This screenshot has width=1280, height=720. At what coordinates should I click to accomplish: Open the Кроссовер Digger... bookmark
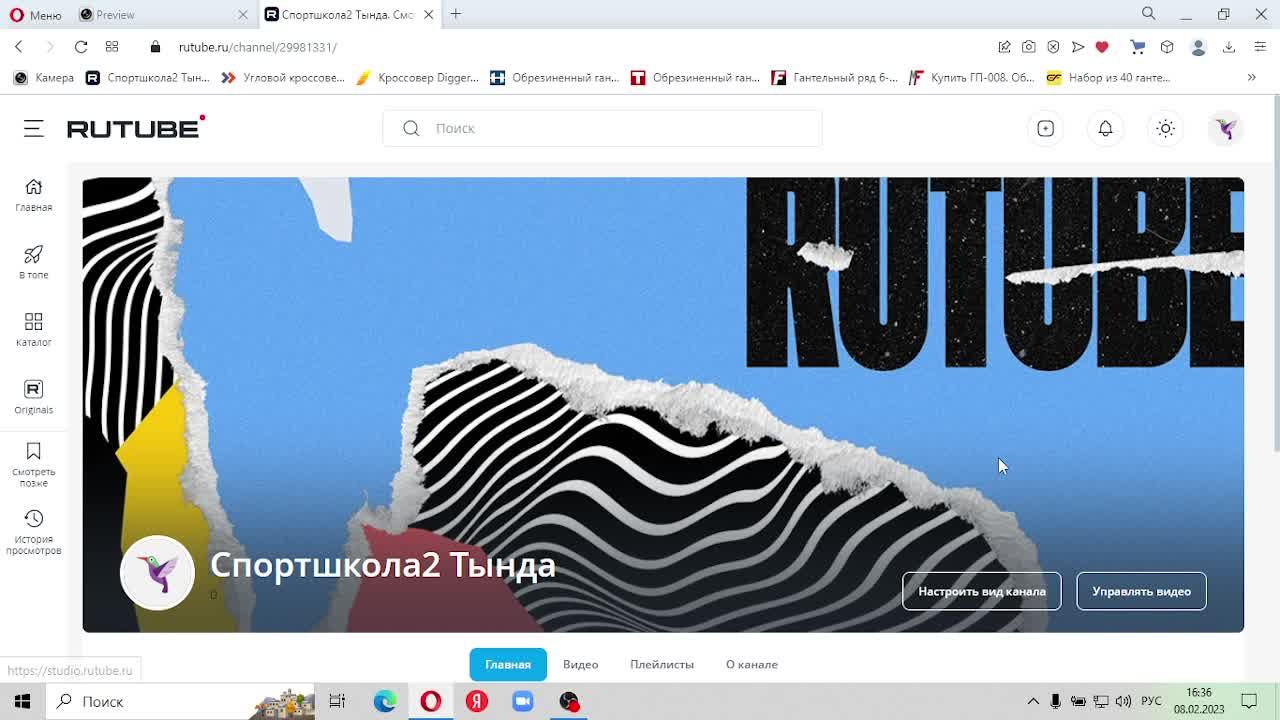coord(417,77)
